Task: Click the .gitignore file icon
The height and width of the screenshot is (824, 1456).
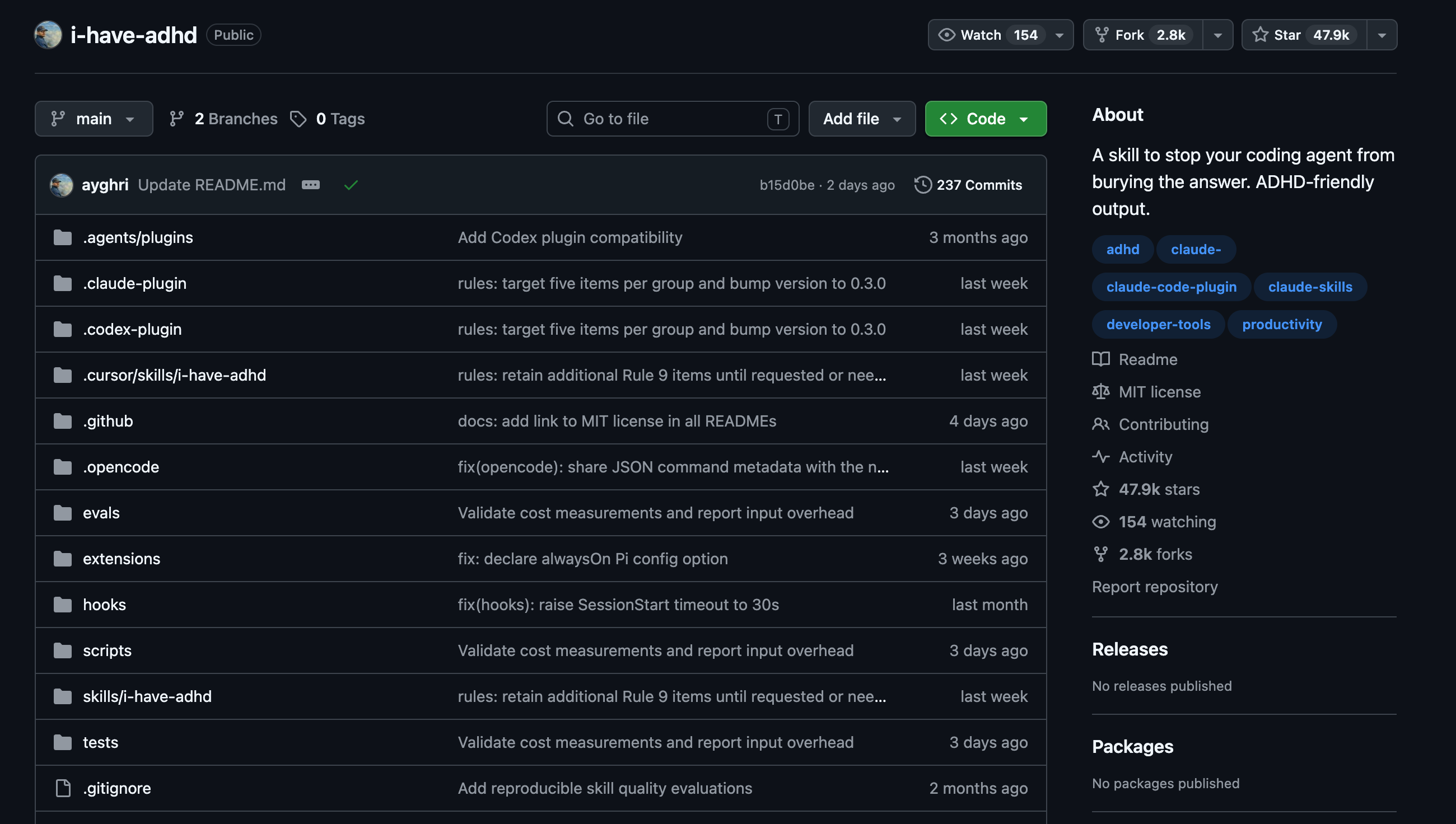Action: tap(63, 788)
